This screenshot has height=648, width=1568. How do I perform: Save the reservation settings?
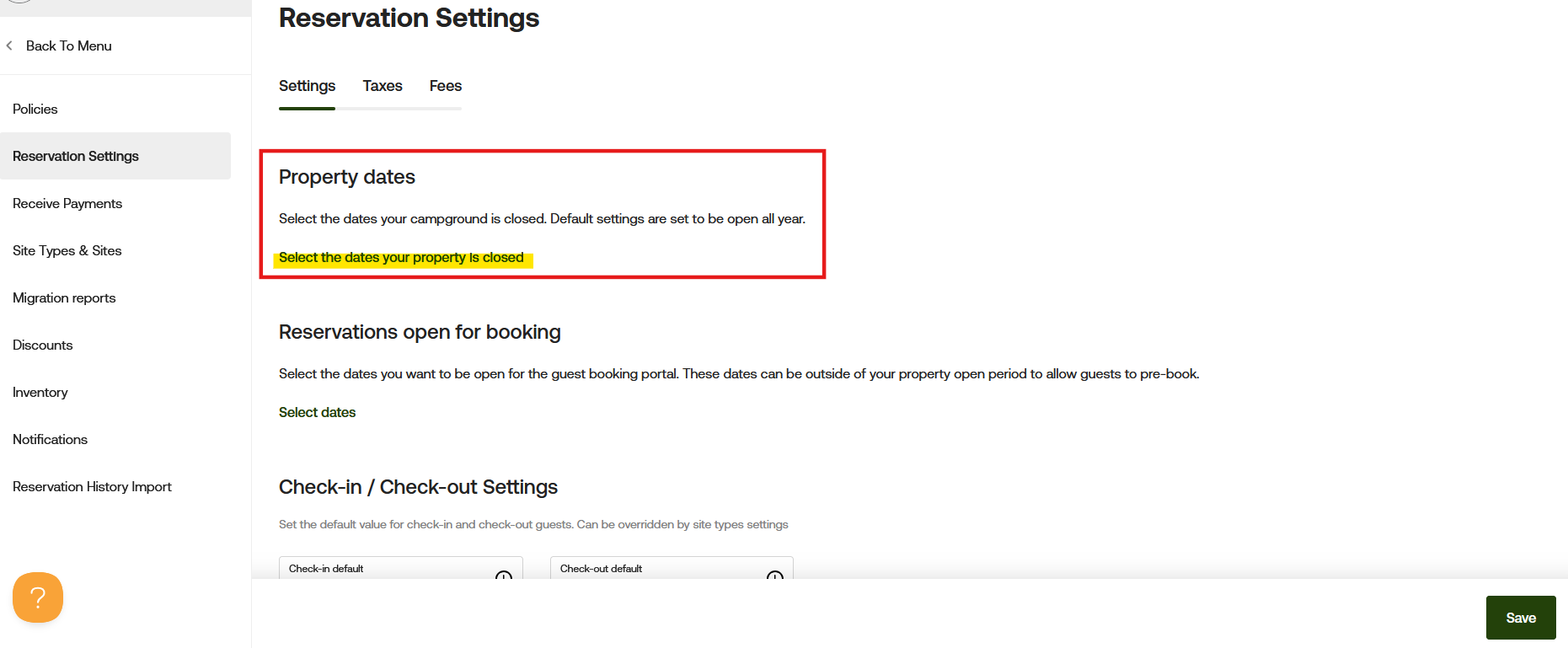(x=1521, y=618)
